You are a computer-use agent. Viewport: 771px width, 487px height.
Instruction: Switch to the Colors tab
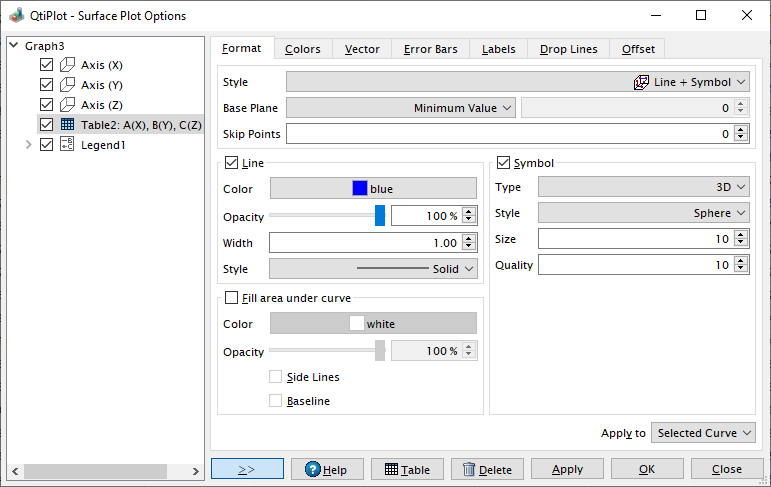tap(303, 49)
